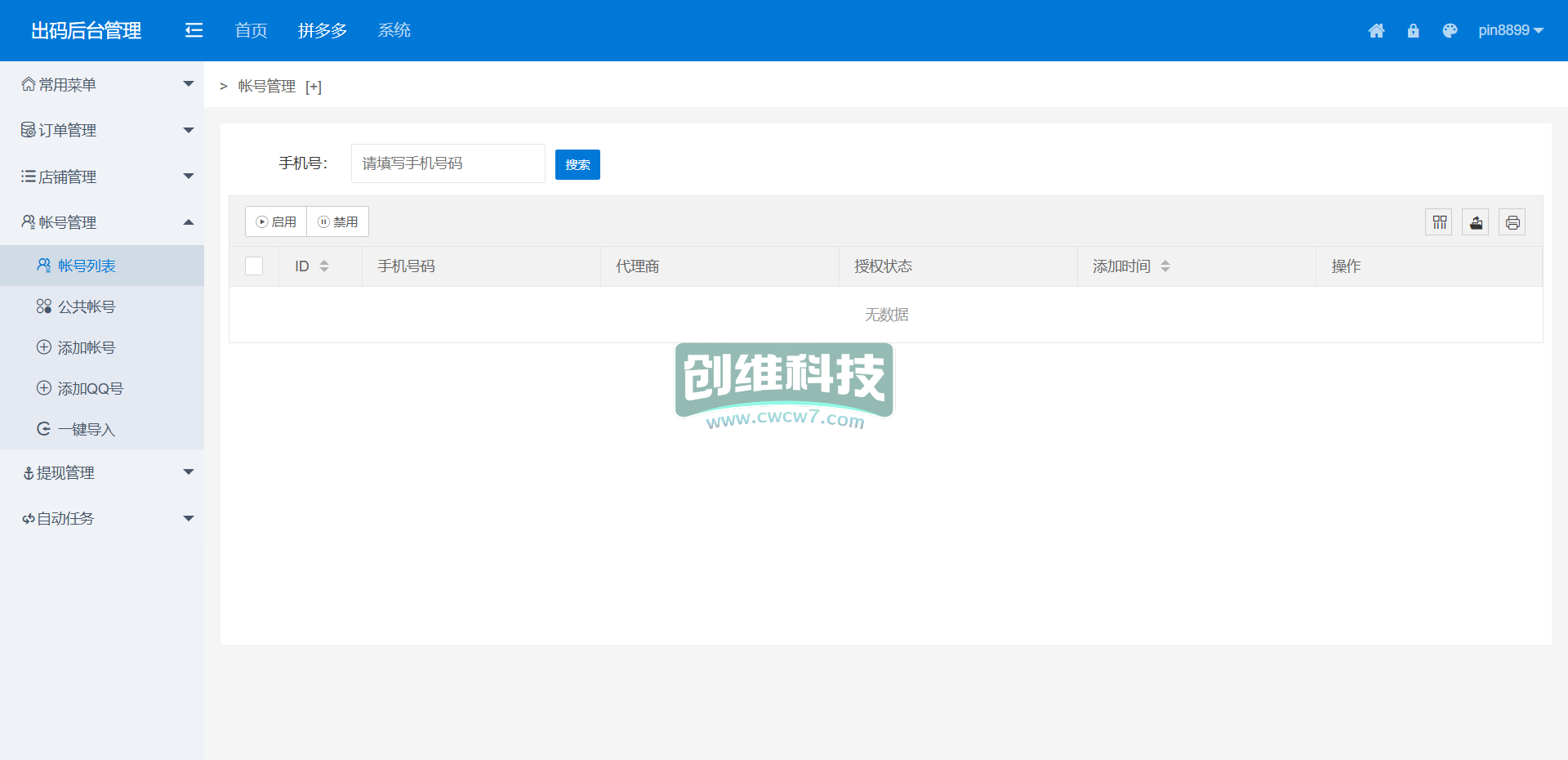The image size is (1568, 760).
Task: Click the print icon in table toolbar
Action: point(1512,222)
